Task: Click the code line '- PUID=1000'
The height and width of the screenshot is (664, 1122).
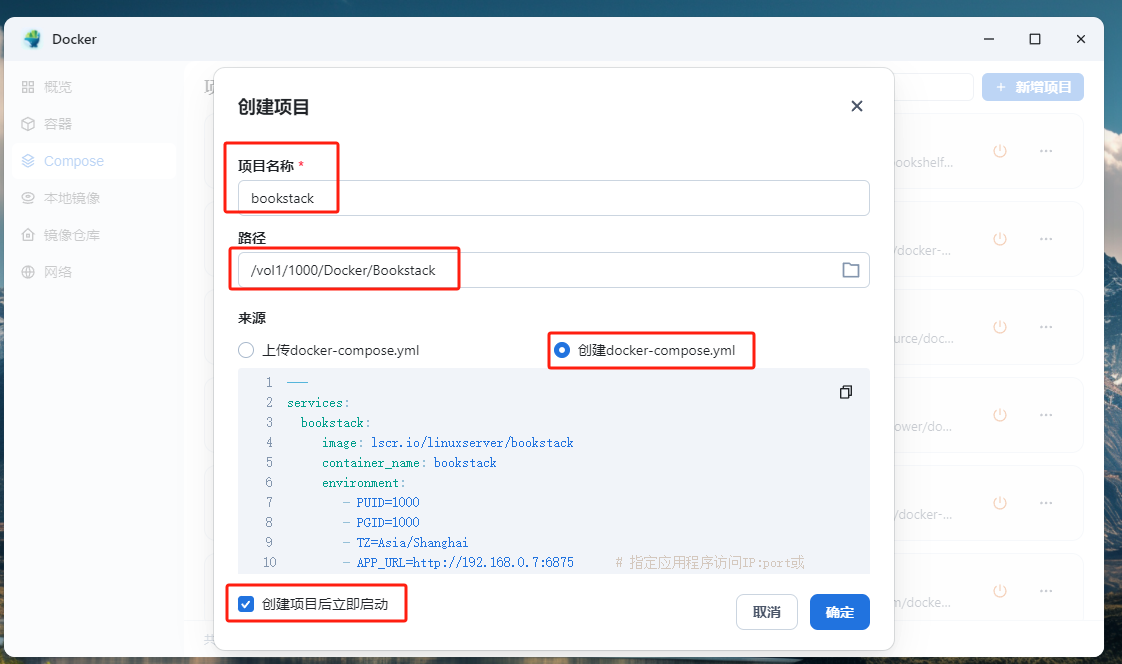Action: coord(381,503)
